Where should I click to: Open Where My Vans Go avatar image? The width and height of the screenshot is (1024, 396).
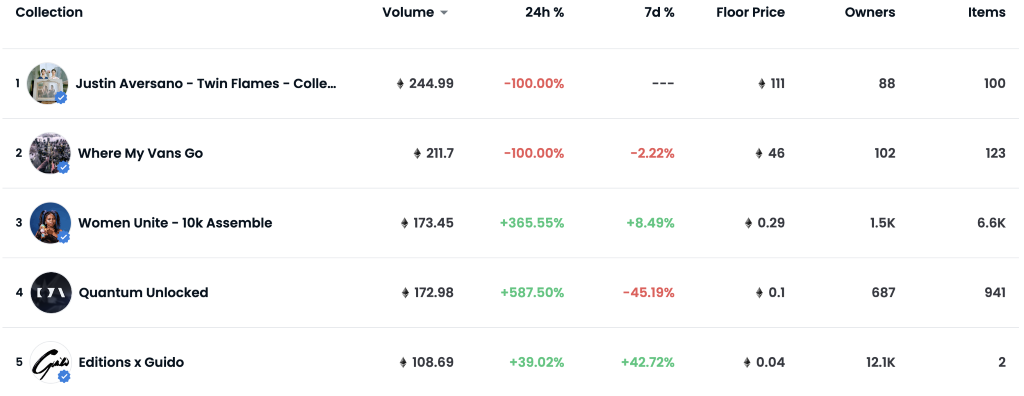[x=50, y=153]
